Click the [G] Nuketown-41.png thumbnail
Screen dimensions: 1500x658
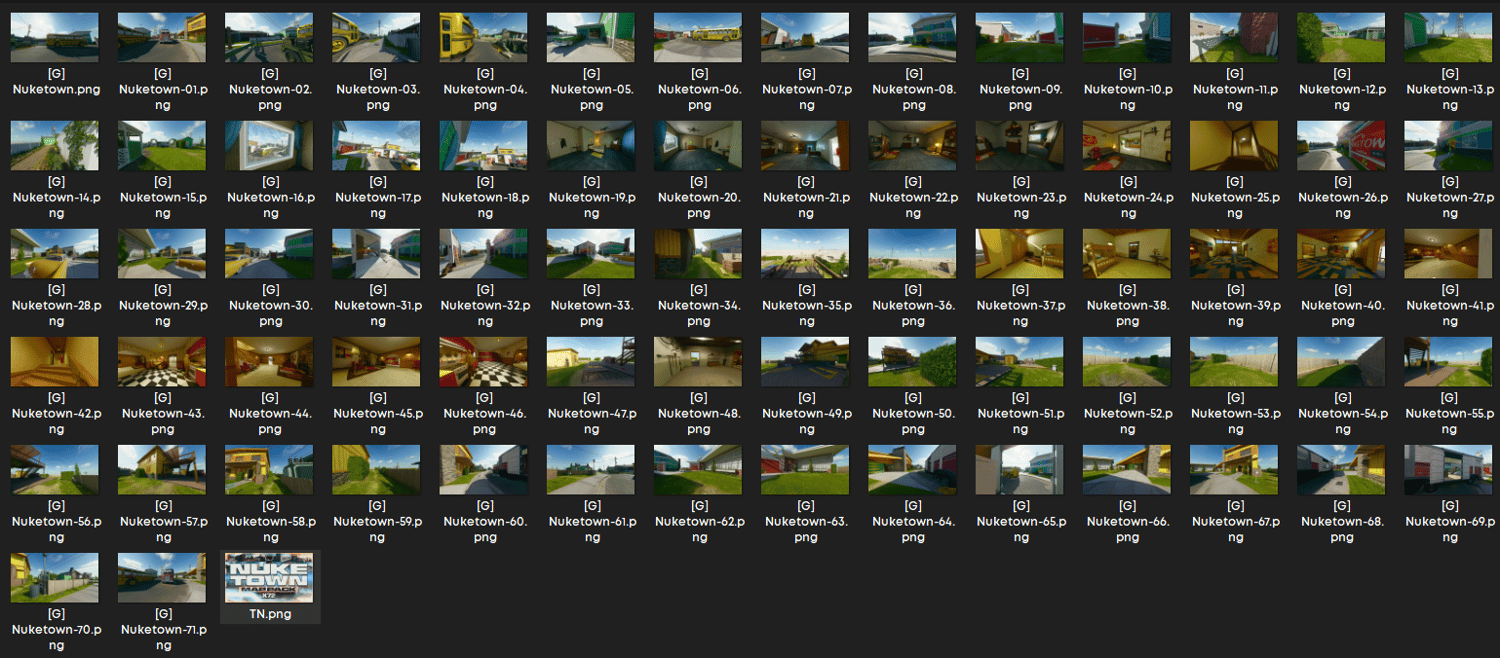(x=1449, y=254)
